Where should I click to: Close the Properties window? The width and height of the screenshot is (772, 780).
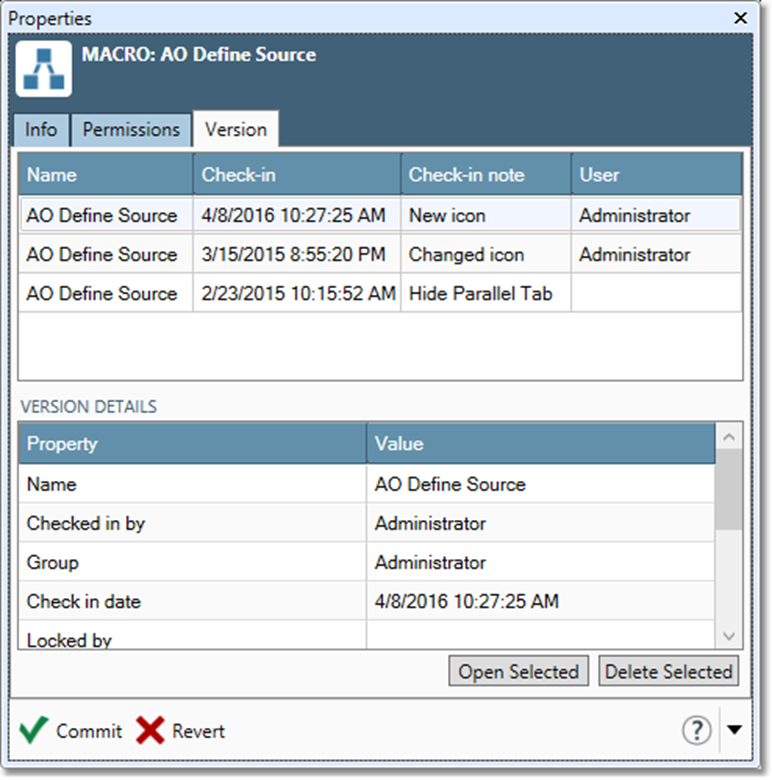tap(741, 18)
